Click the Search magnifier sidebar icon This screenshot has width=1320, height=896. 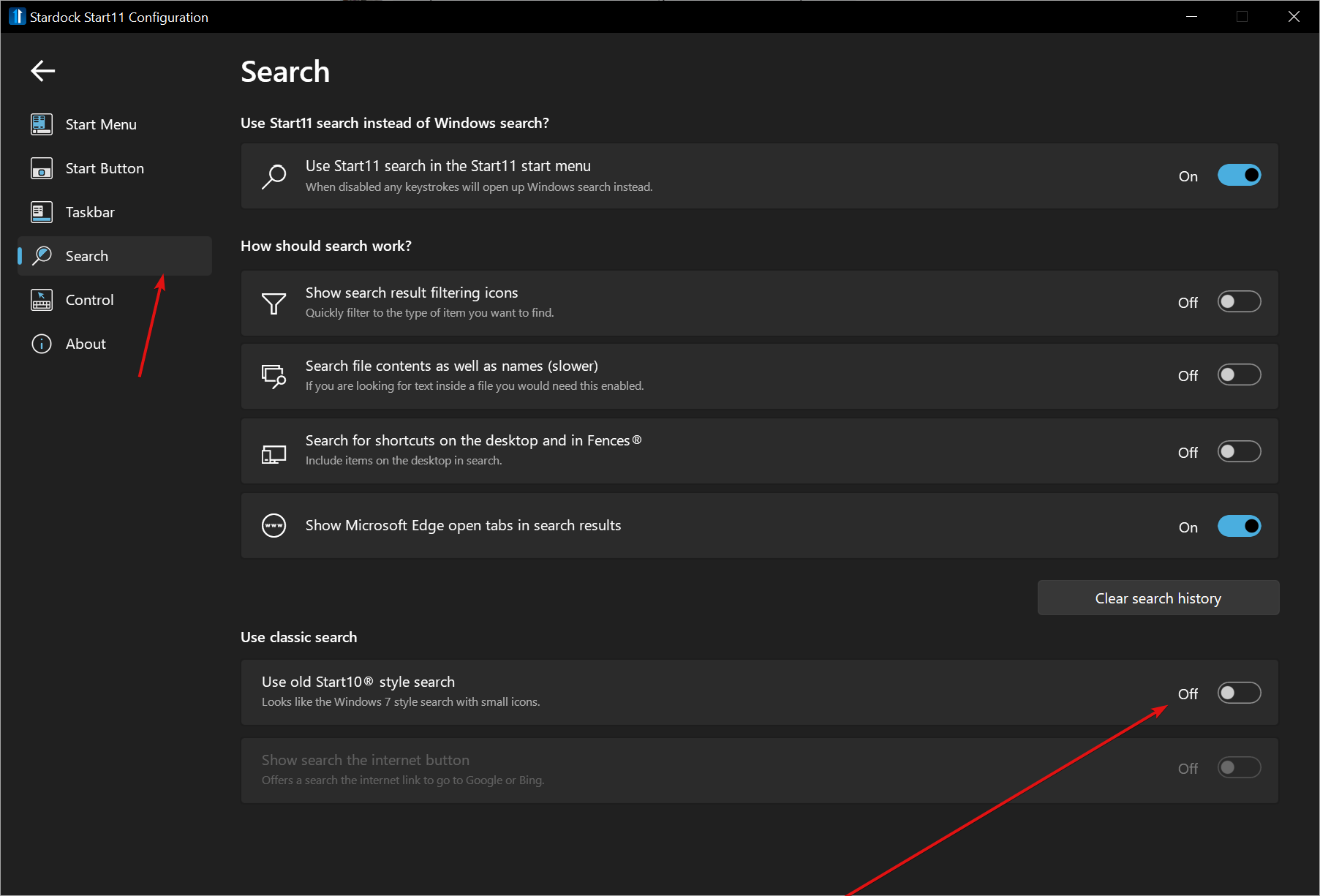[x=42, y=256]
